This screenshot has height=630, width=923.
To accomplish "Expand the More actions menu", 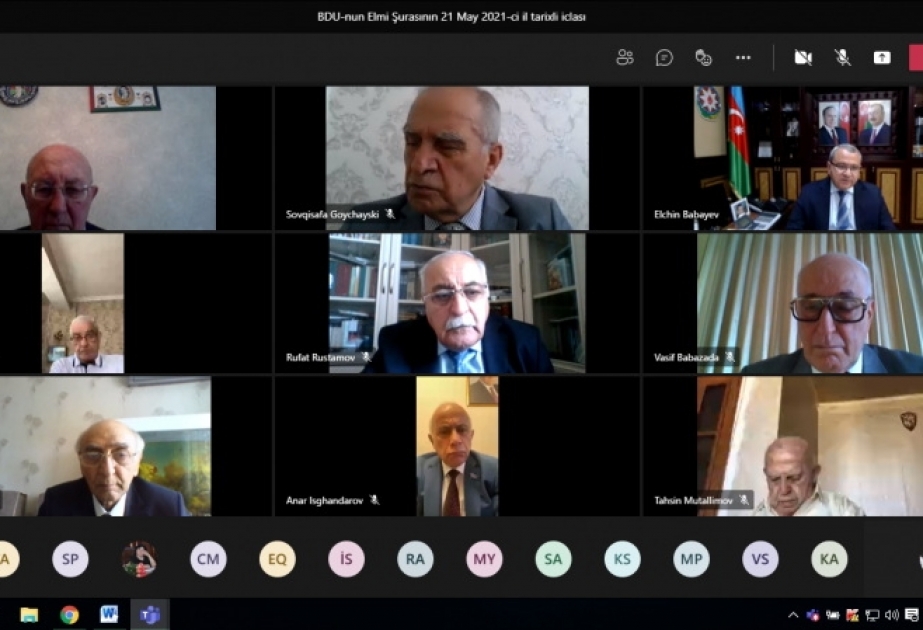I will click(743, 58).
